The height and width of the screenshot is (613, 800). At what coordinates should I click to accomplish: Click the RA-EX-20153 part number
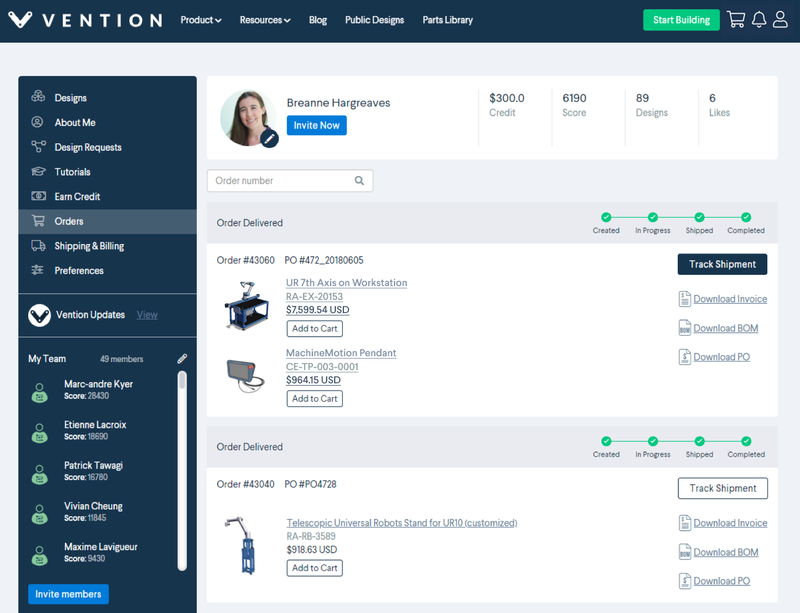point(314,297)
